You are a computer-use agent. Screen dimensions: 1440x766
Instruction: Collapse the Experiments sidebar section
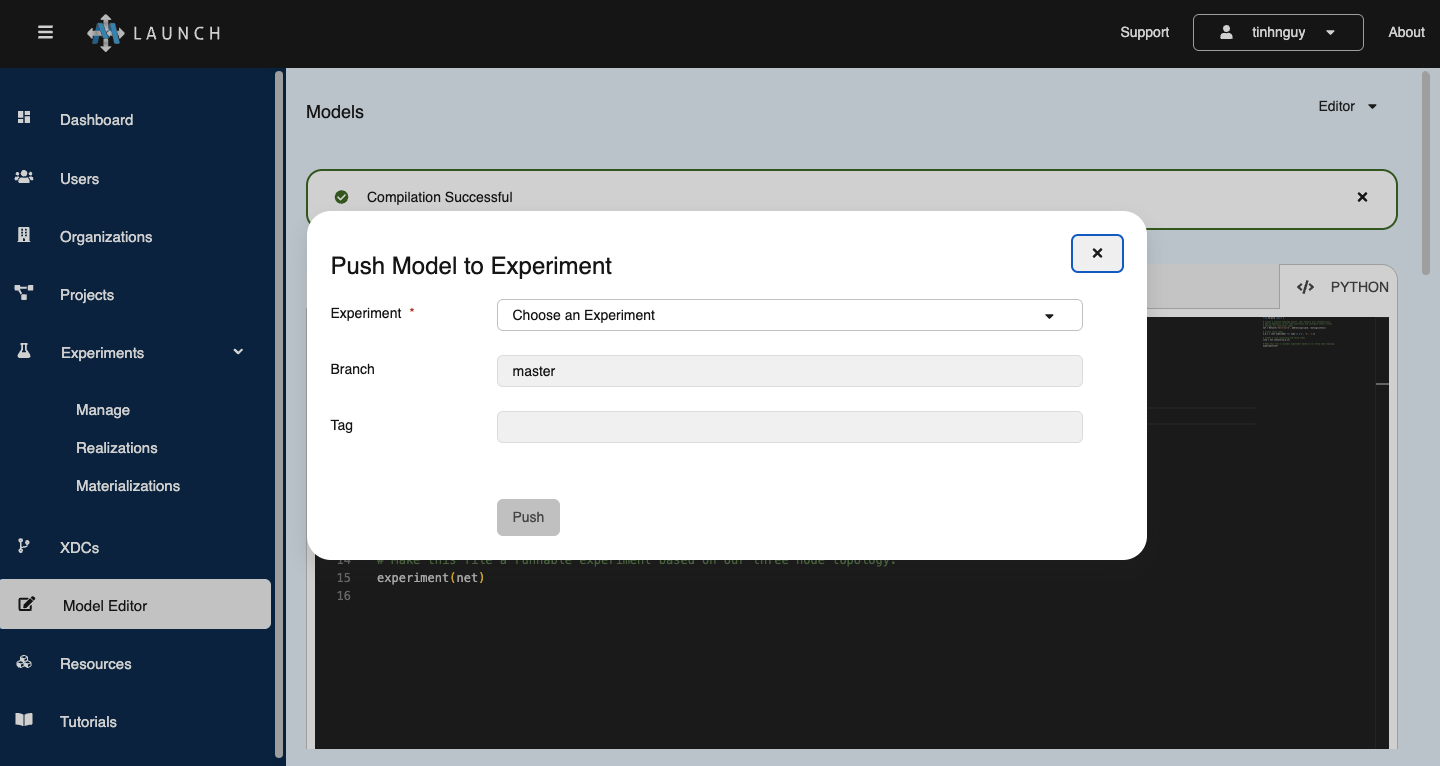coord(238,352)
